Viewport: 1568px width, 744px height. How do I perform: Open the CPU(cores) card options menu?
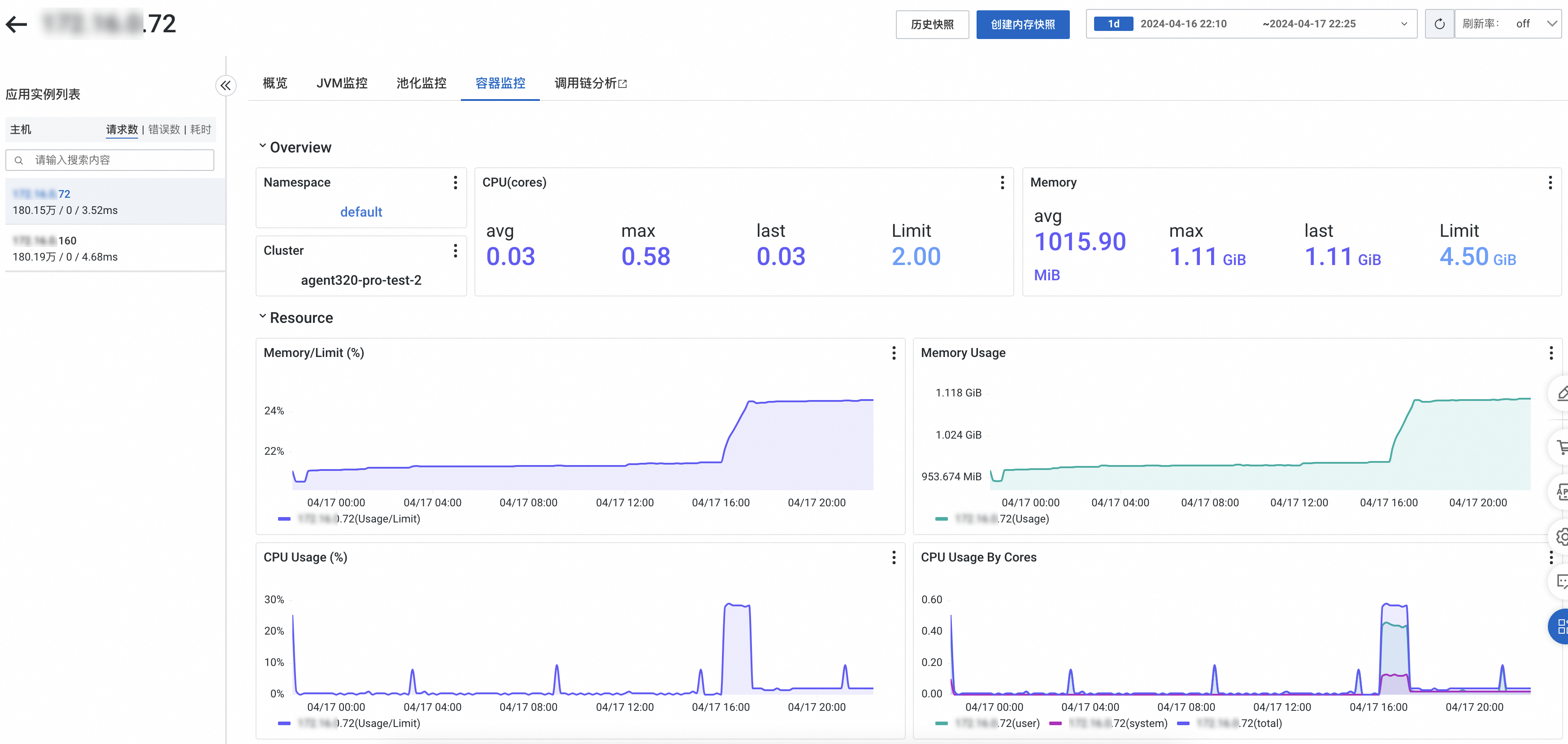pos(1003,183)
